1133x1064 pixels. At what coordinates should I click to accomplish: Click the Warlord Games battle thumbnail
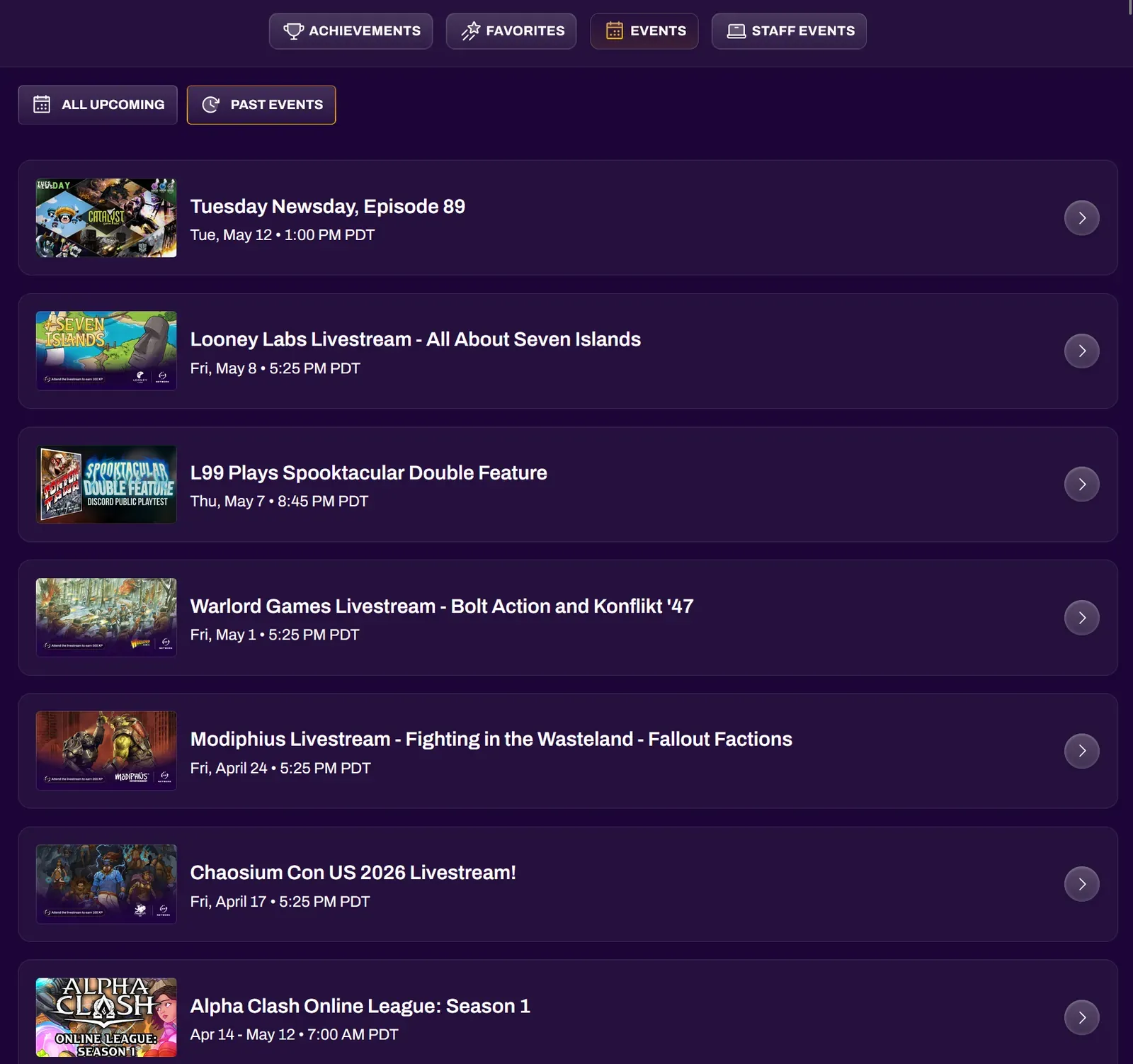point(106,618)
